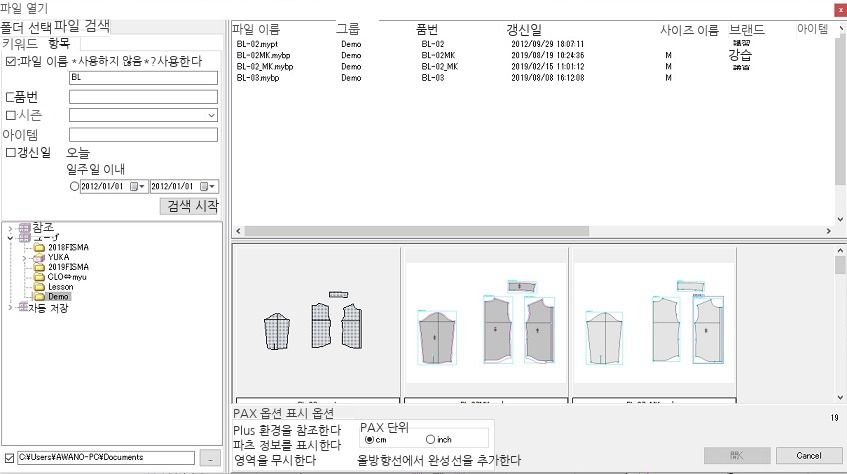Select inch as PAX unit
847x474 pixels.
(x=431, y=439)
